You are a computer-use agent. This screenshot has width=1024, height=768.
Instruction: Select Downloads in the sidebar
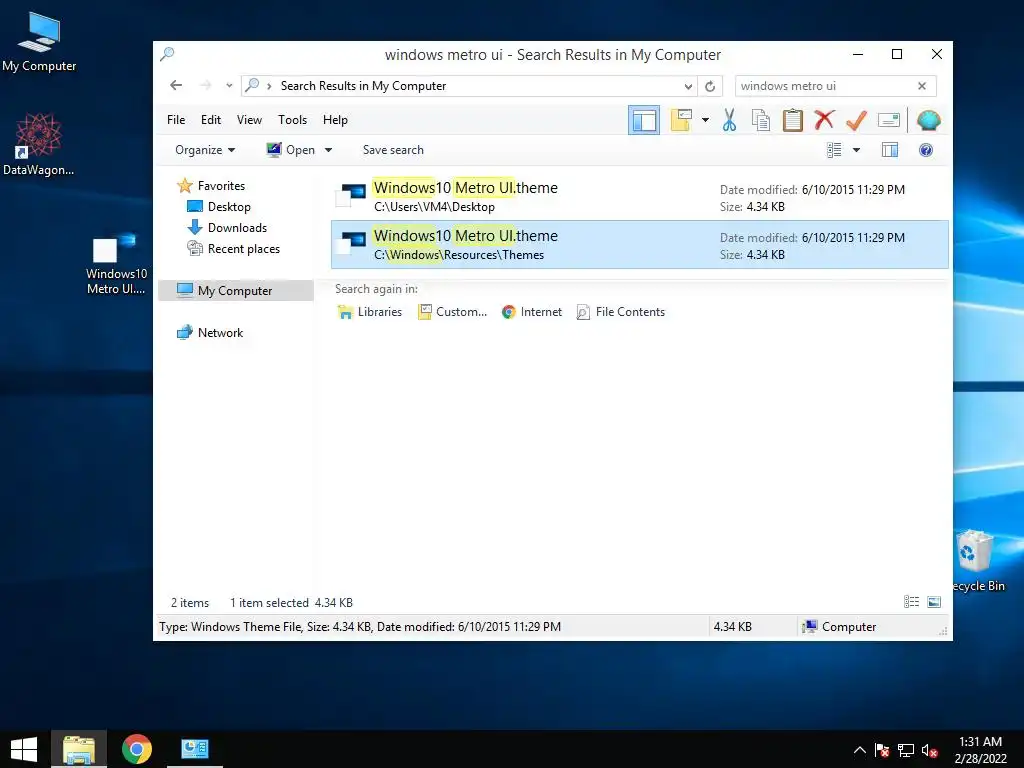pos(237,228)
